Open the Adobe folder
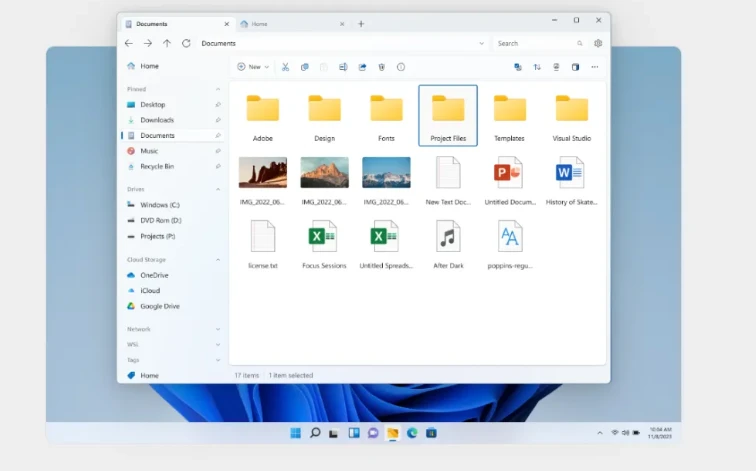The width and height of the screenshot is (756, 471). point(263,117)
